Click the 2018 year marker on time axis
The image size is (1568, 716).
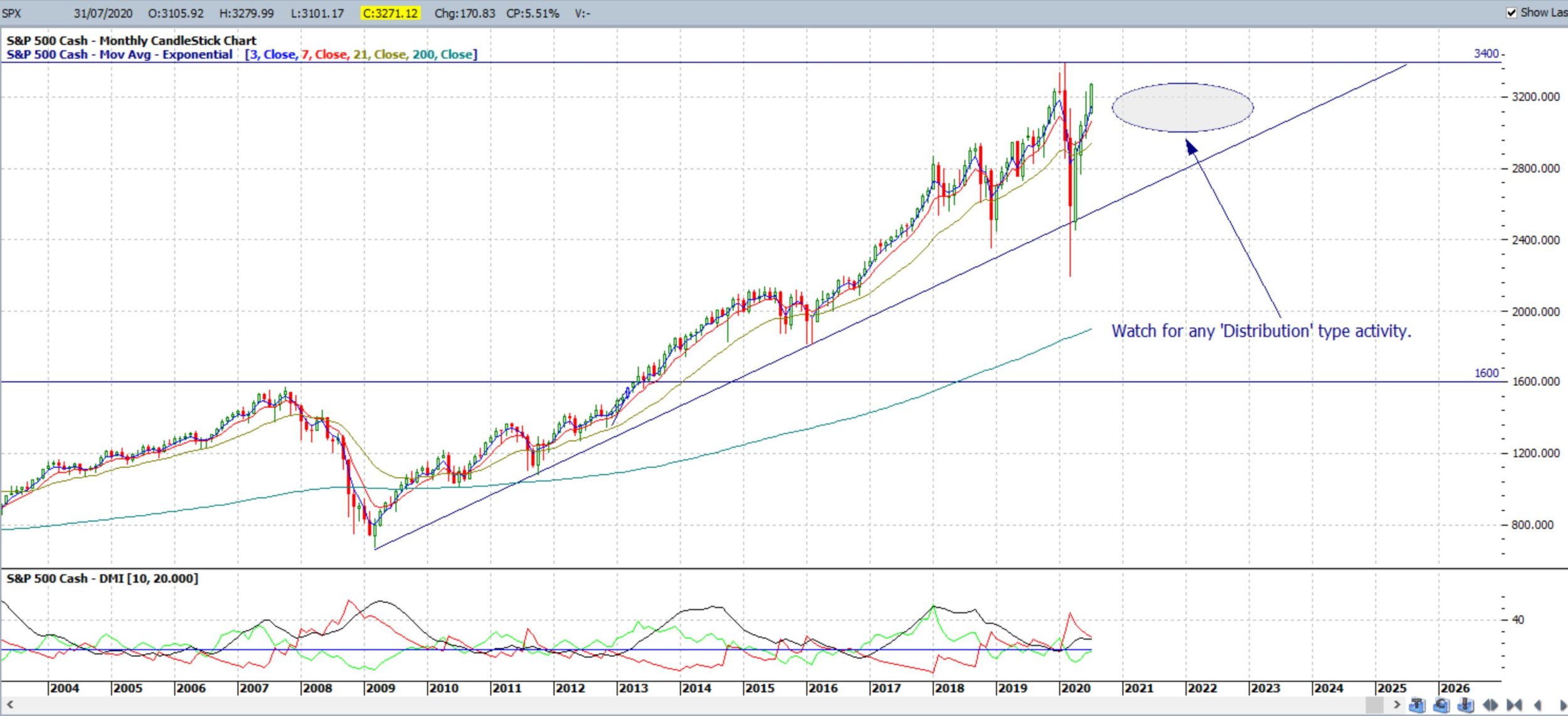950,688
